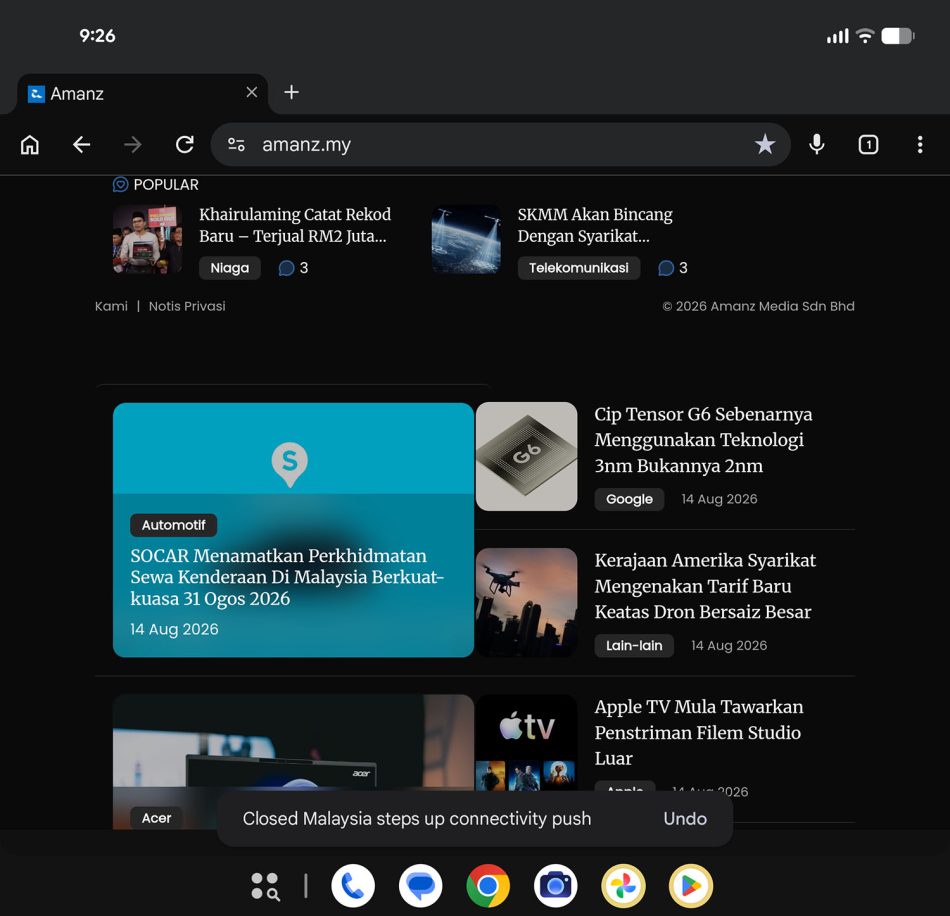Select the Automotif category tag

click(173, 525)
